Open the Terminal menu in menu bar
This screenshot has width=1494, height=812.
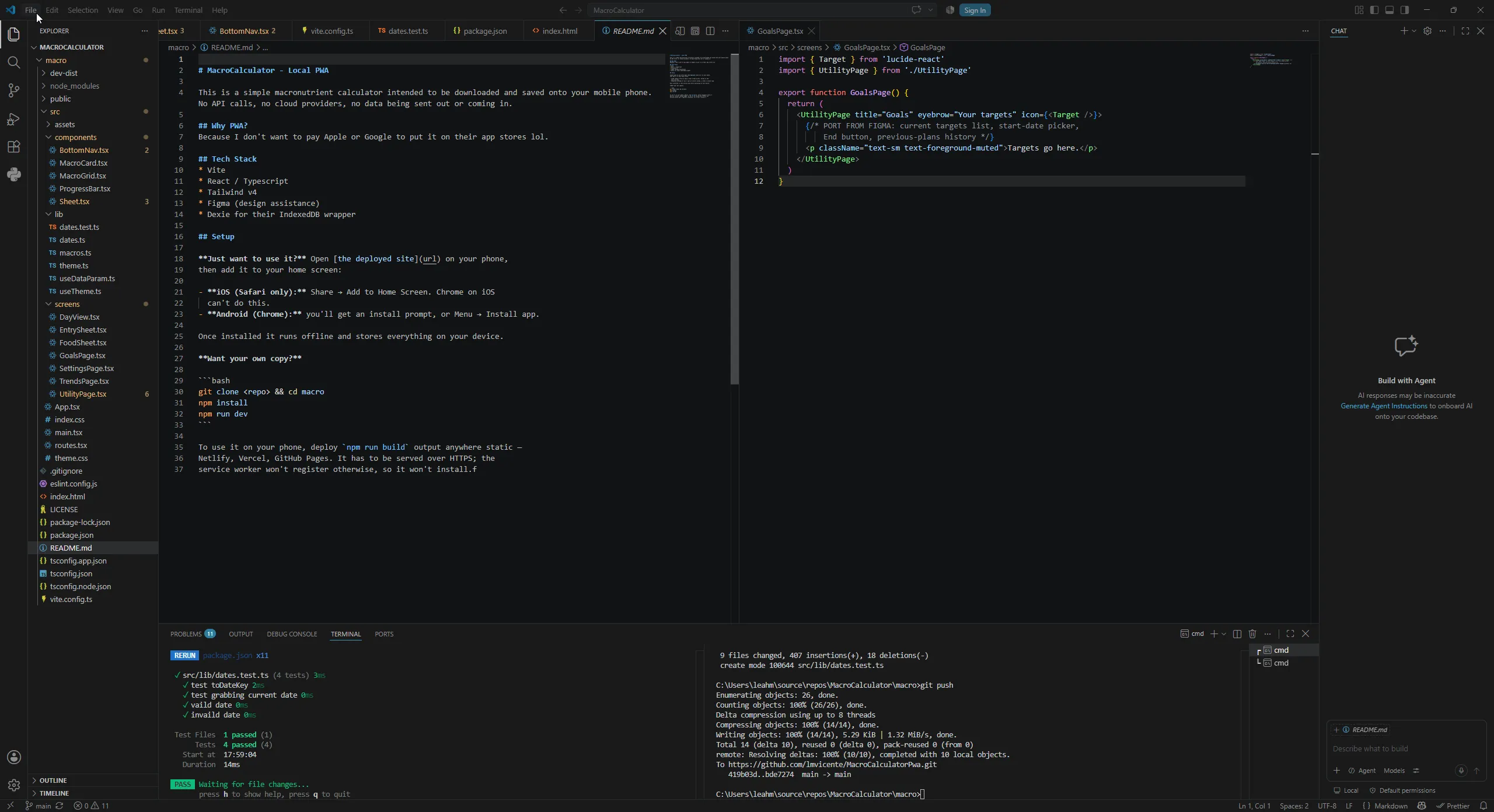(188, 10)
